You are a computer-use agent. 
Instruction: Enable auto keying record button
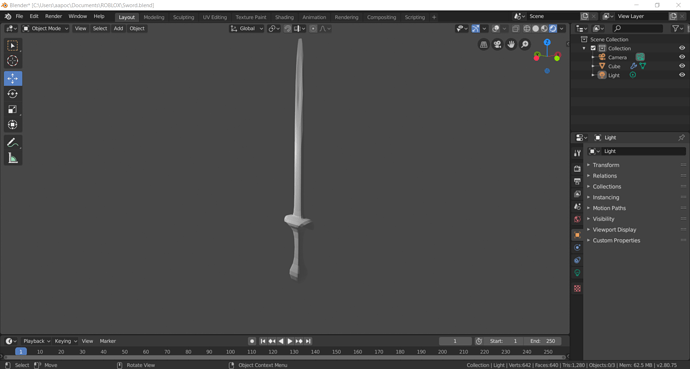click(x=252, y=341)
